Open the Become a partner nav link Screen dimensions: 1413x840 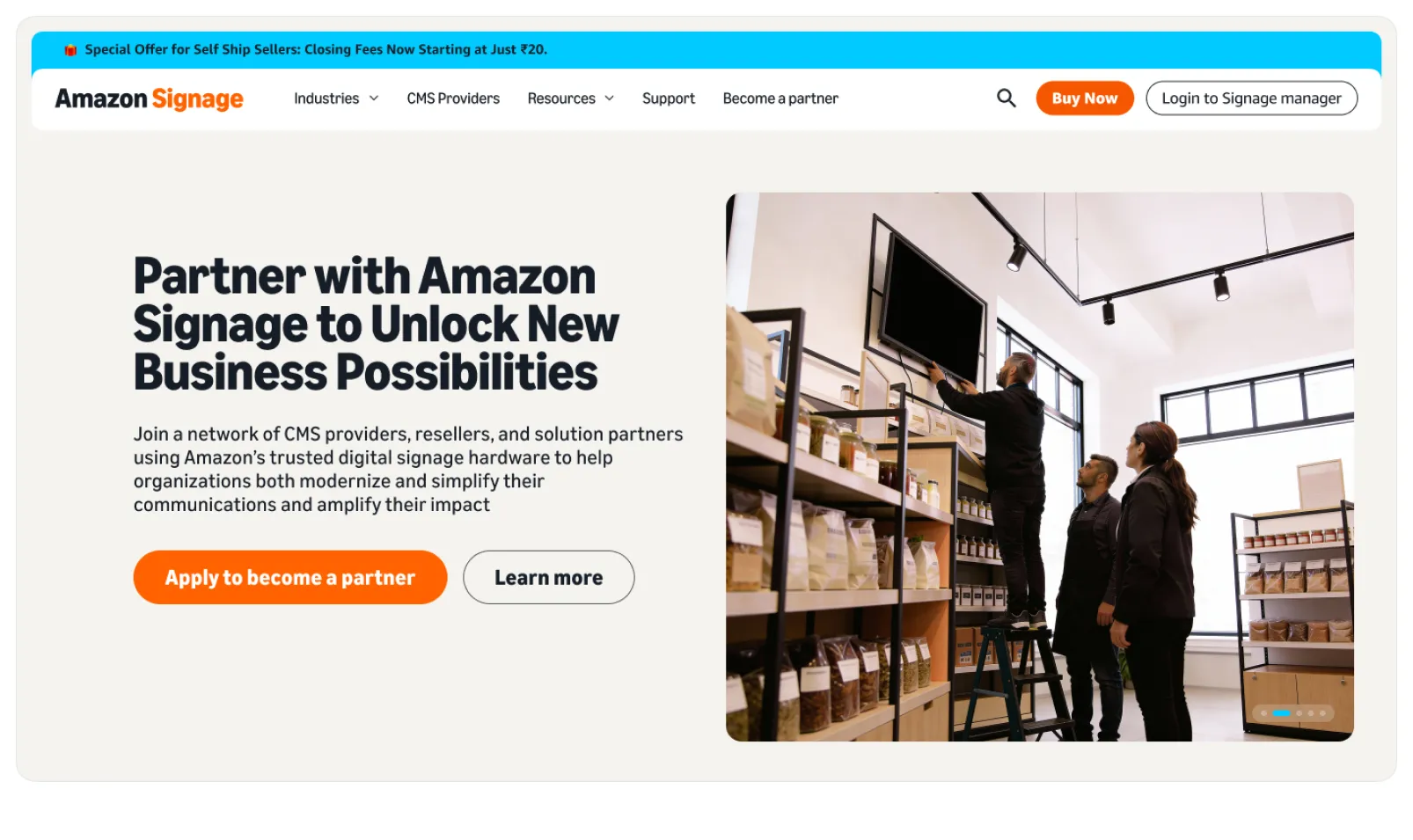coord(780,99)
